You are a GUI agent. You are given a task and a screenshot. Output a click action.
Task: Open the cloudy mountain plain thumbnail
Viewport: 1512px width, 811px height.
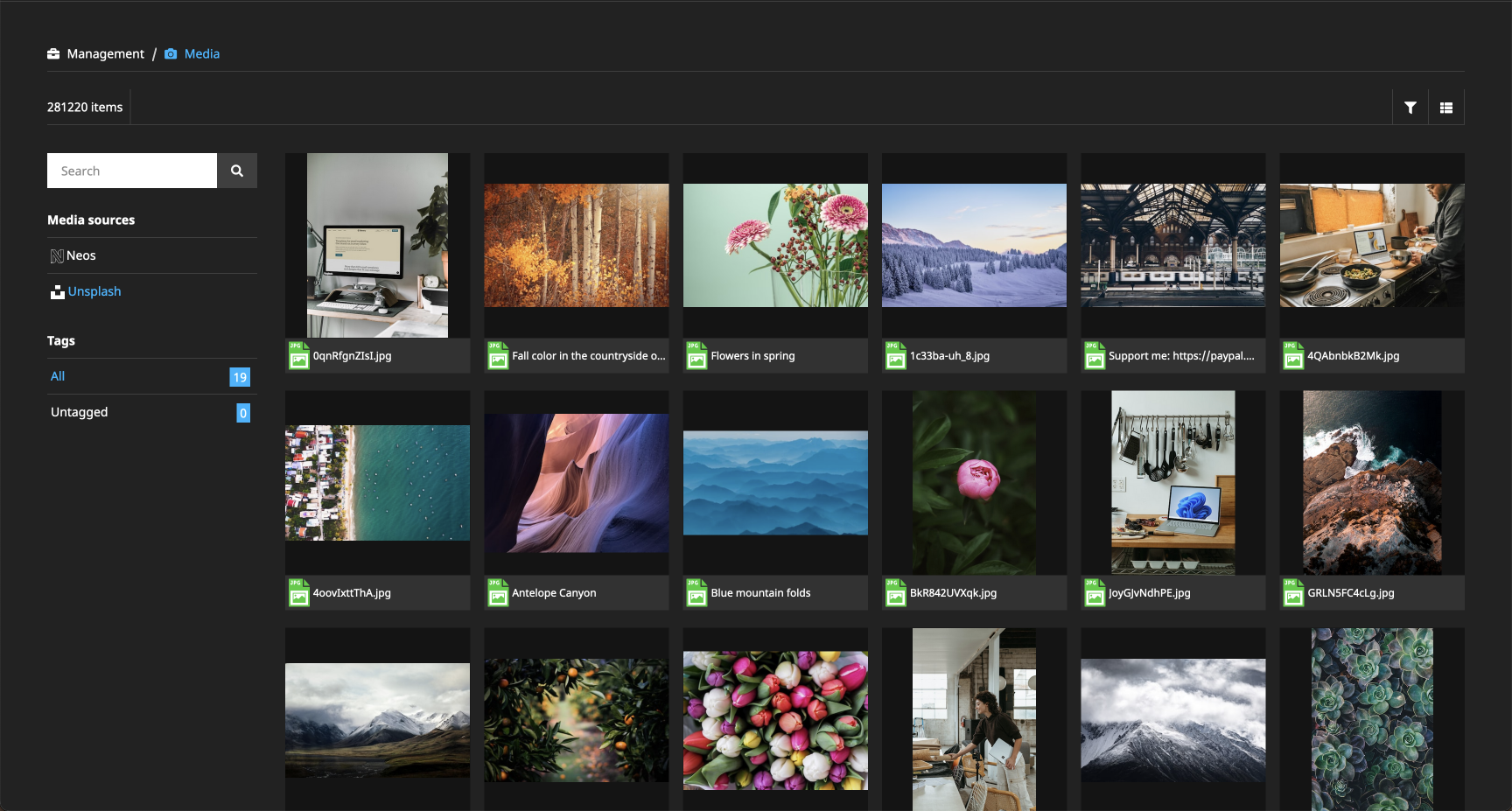pyautogui.click(x=377, y=720)
